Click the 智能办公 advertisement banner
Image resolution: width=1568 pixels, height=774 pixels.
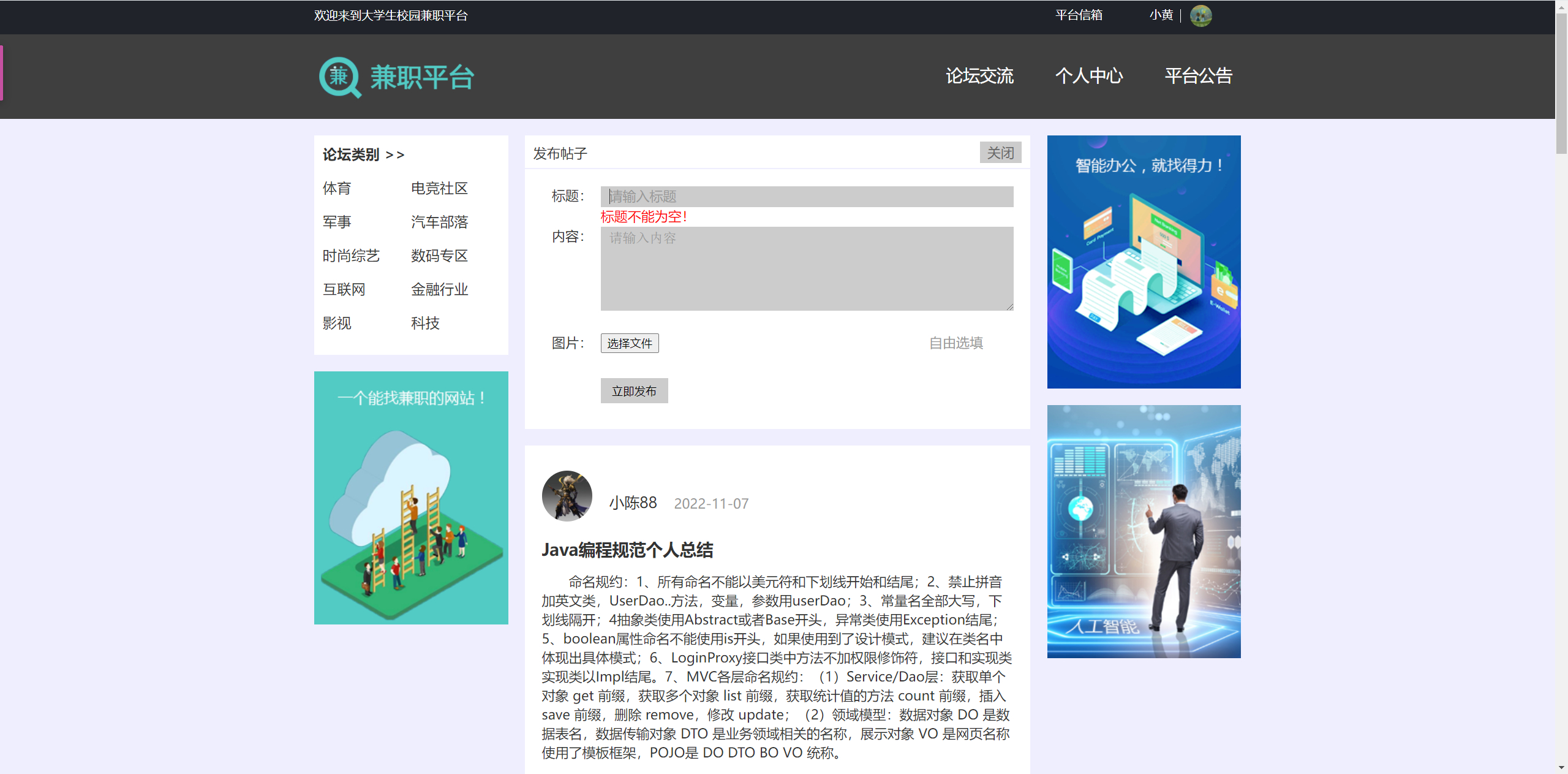(x=1143, y=262)
